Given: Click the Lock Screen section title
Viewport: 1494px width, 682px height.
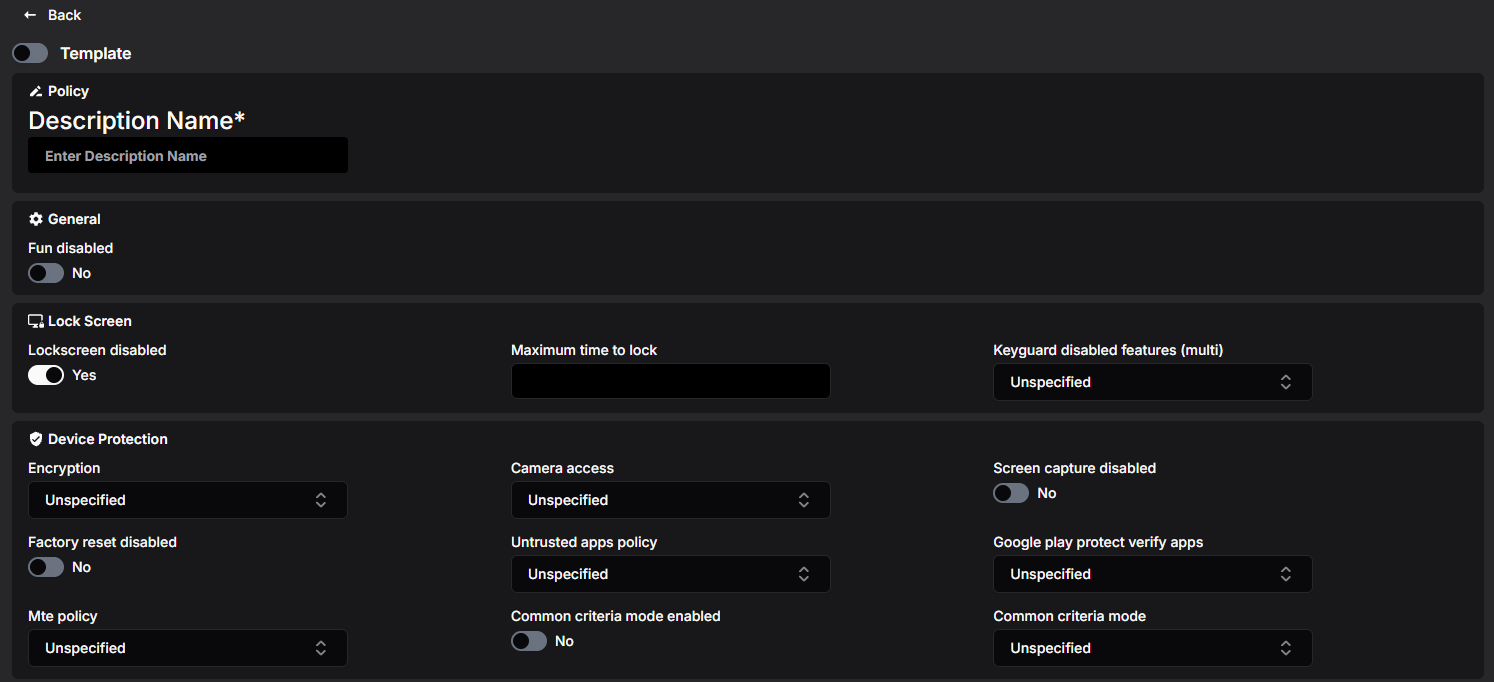Looking at the screenshot, I should coord(90,321).
